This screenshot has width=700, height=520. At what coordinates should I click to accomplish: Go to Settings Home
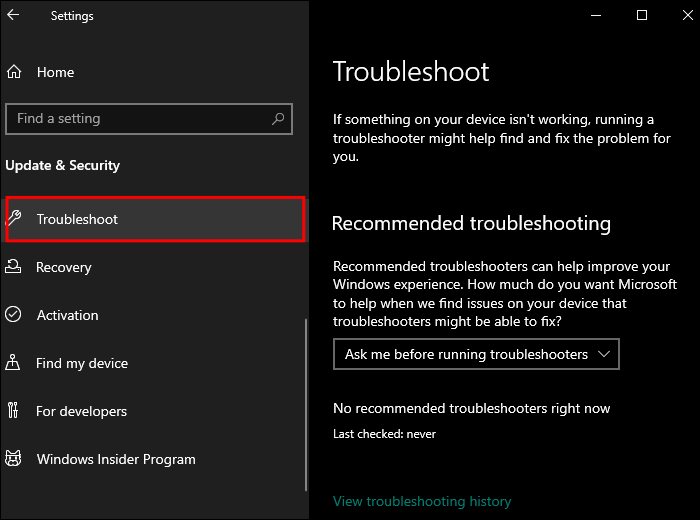pyautogui.click(x=55, y=72)
